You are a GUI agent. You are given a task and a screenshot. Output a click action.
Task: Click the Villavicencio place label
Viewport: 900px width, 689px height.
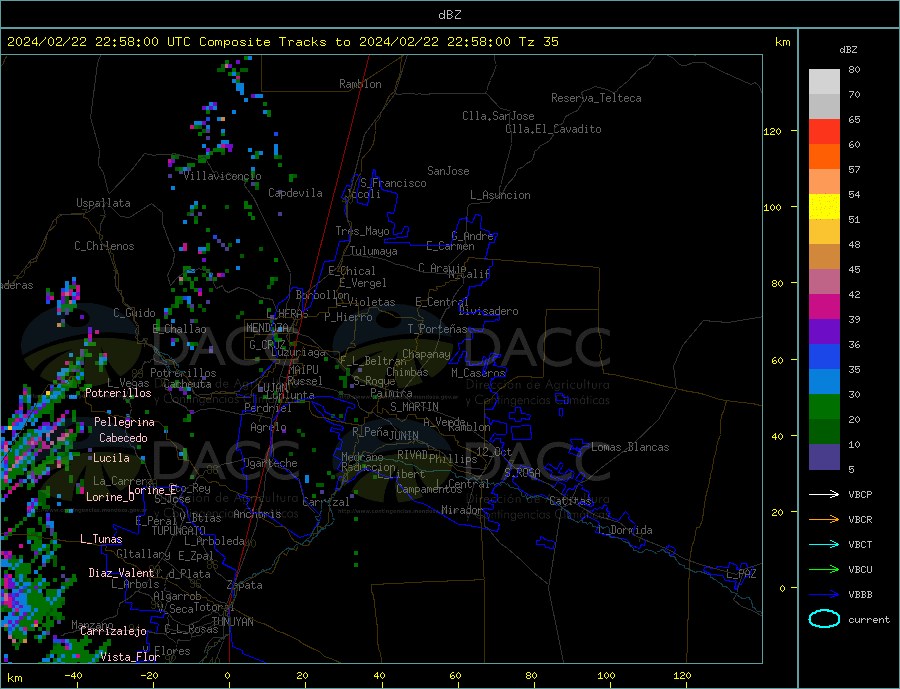click(x=222, y=176)
